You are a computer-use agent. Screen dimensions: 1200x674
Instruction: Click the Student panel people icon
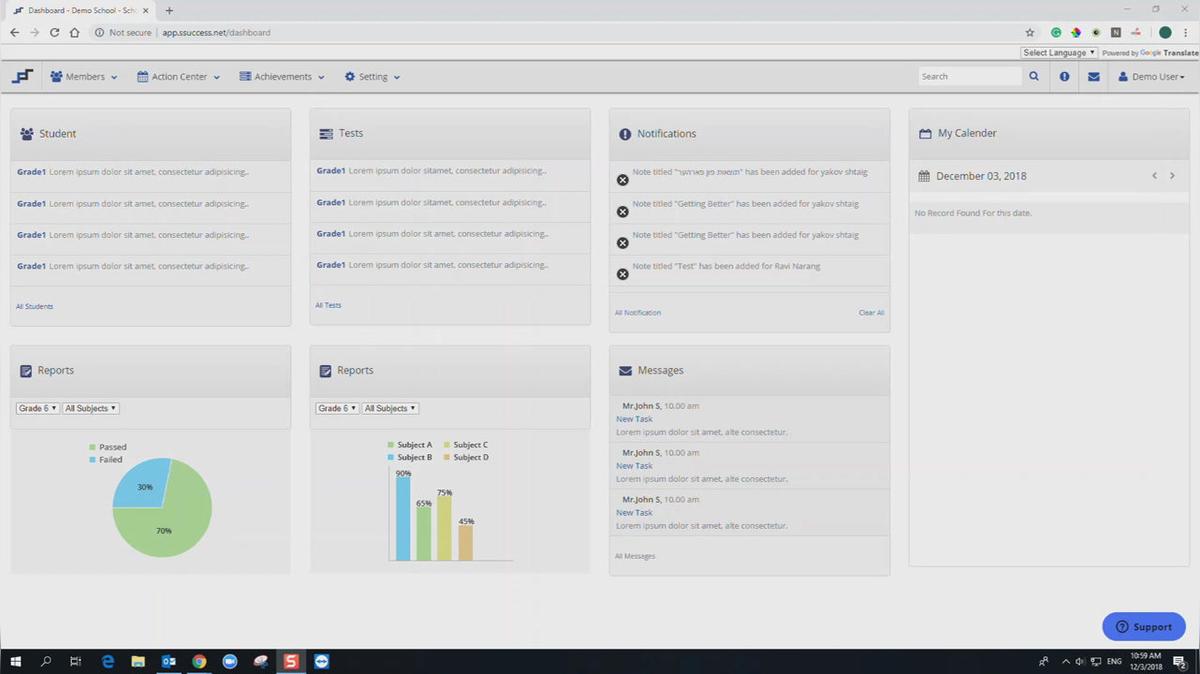(x=27, y=134)
